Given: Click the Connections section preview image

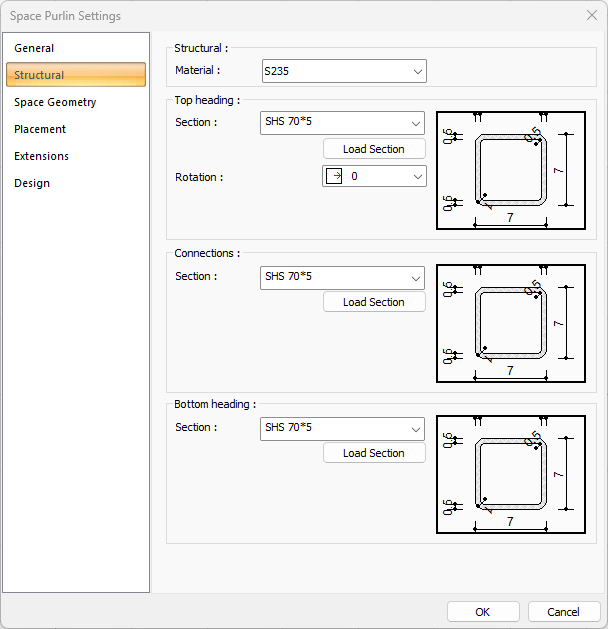Looking at the screenshot, I should tap(510, 323).
